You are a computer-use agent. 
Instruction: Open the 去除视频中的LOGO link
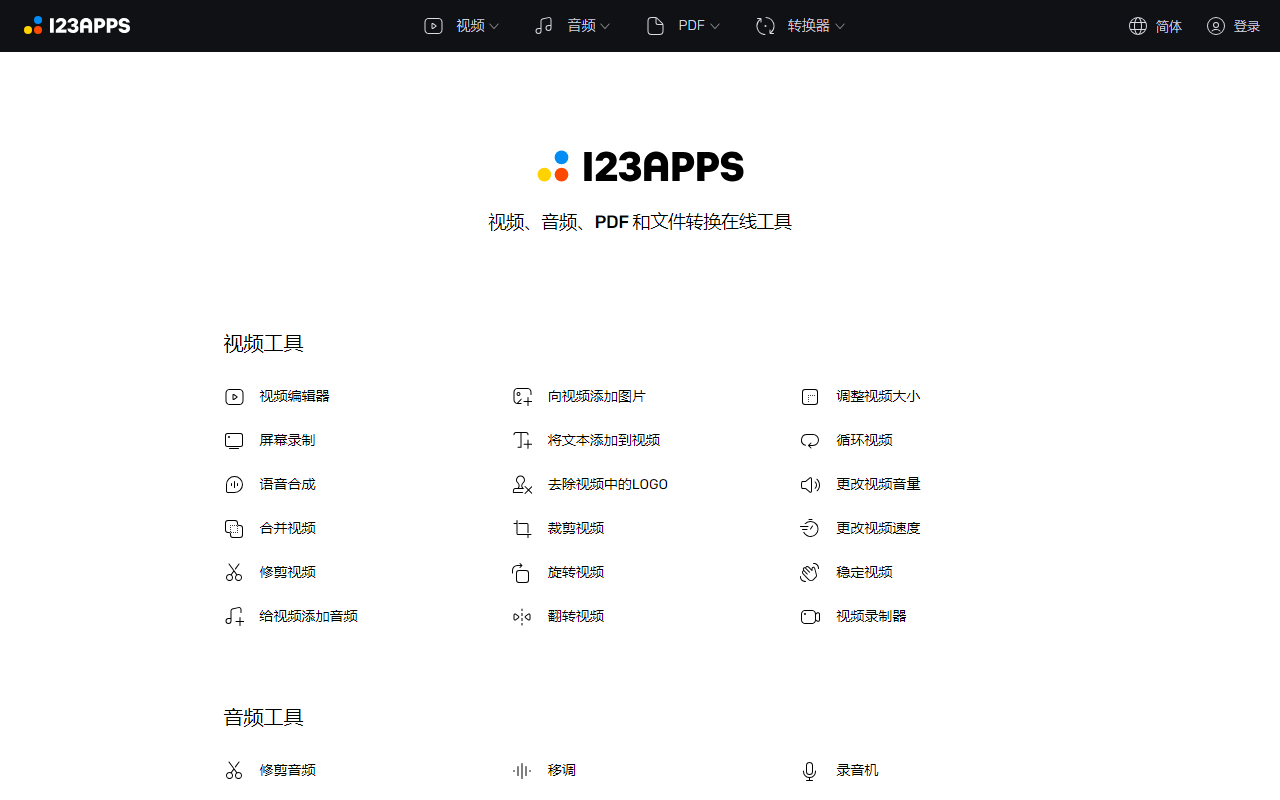[x=608, y=485]
